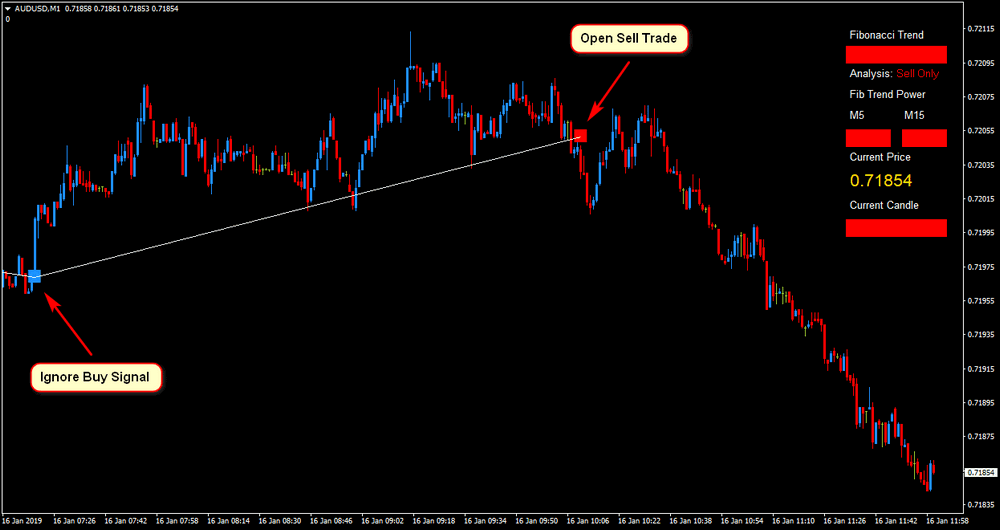Select the red arrow below Open Sell Trade
The width and height of the screenshot is (1000, 530).
pos(610,87)
